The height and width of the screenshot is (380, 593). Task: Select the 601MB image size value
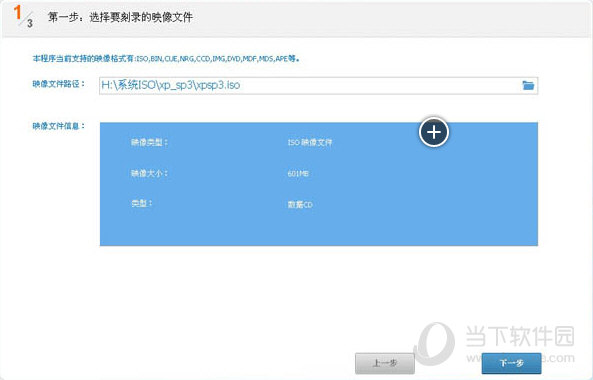[x=298, y=174]
